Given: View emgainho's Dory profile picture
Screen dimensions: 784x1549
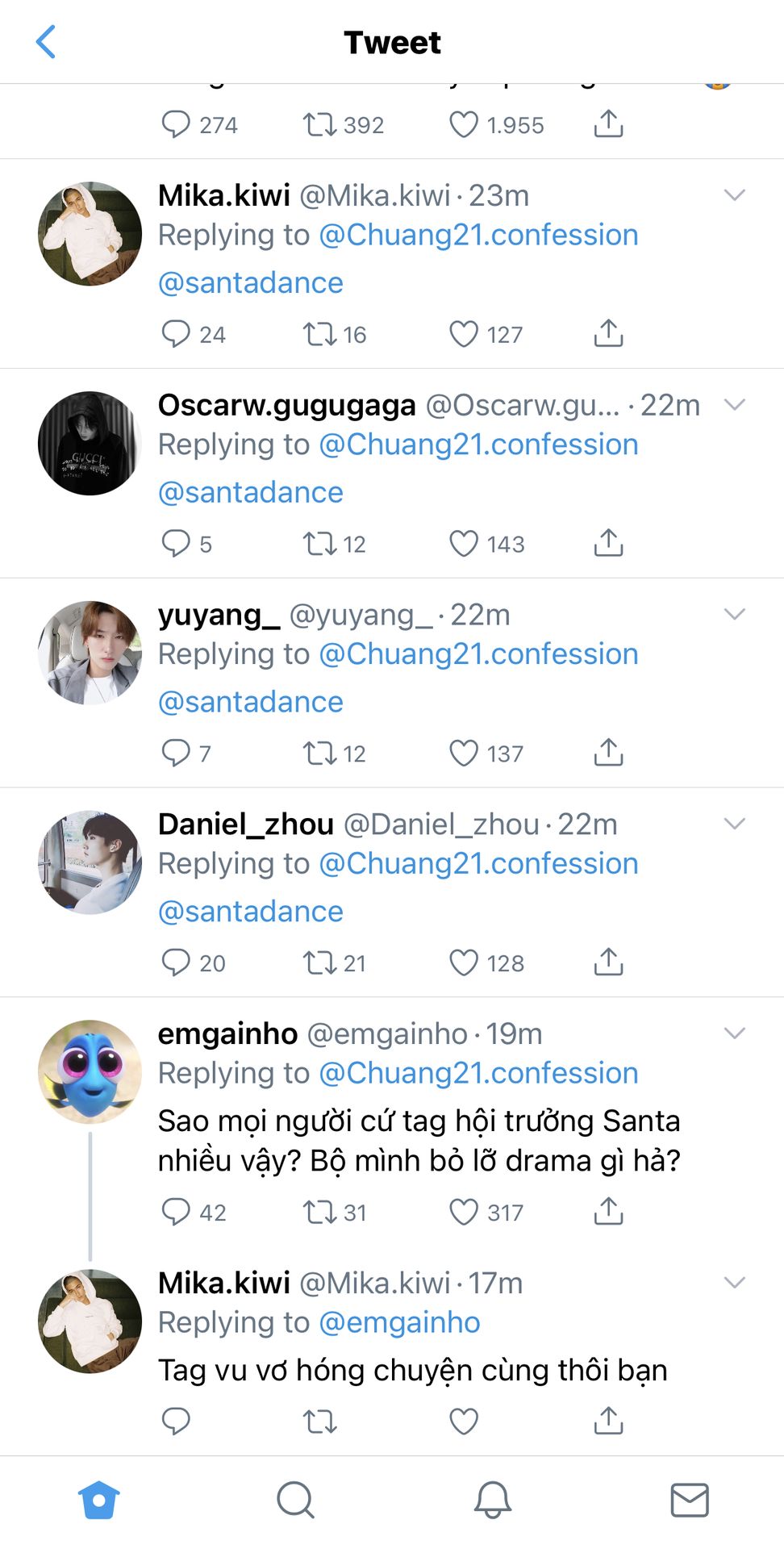Looking at the screenshot, I should coord(90,1072).
